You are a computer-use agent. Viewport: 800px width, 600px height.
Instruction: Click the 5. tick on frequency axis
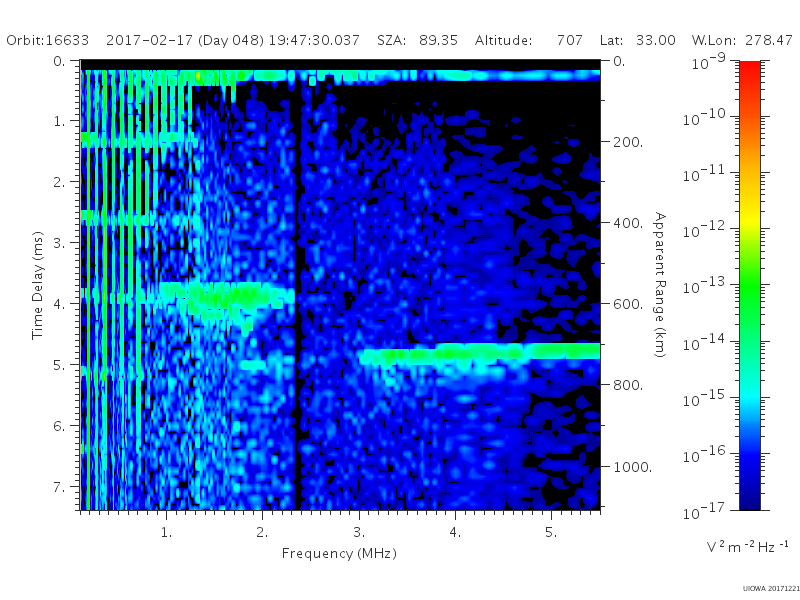click(551, 533)
